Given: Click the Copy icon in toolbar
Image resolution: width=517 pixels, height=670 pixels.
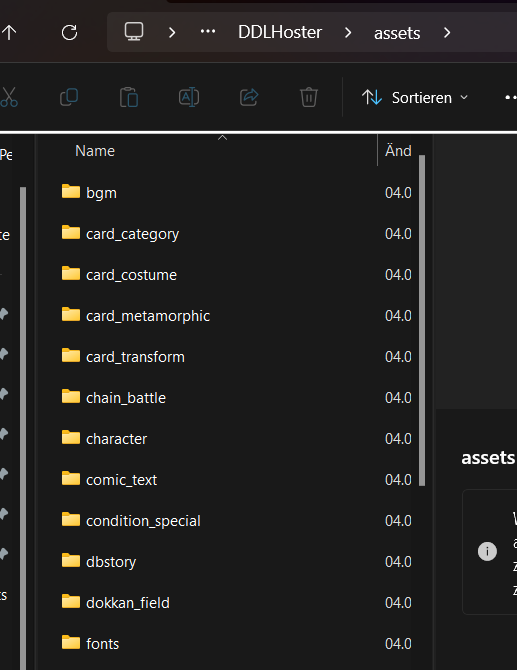Looking at the screenshot, I should pos(69,97).
